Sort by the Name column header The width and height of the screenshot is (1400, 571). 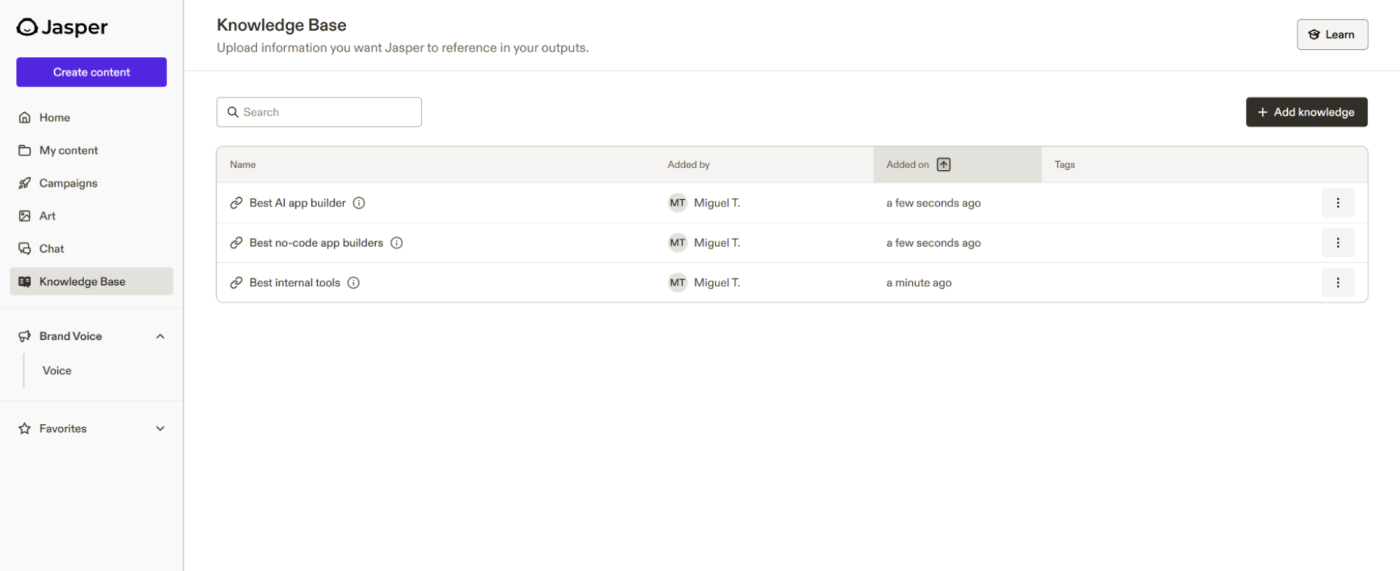[x=243, y=165]
